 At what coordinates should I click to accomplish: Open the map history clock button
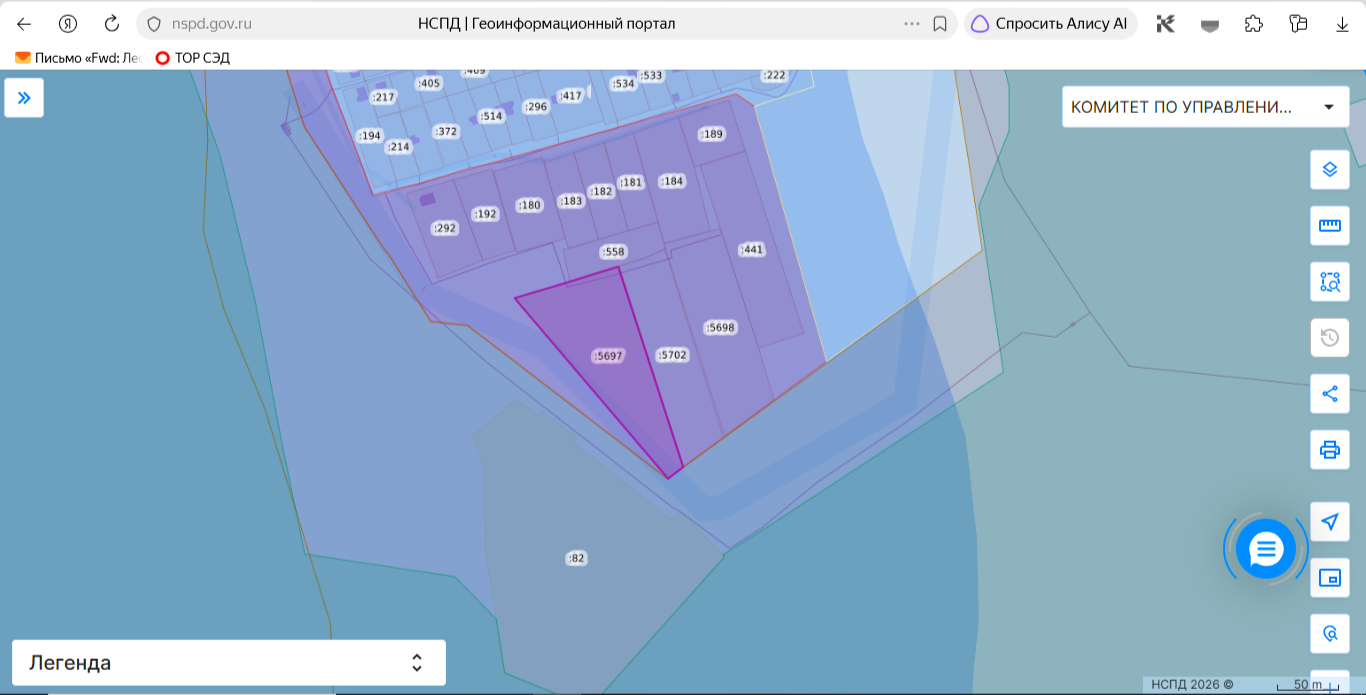point(1330,337)
